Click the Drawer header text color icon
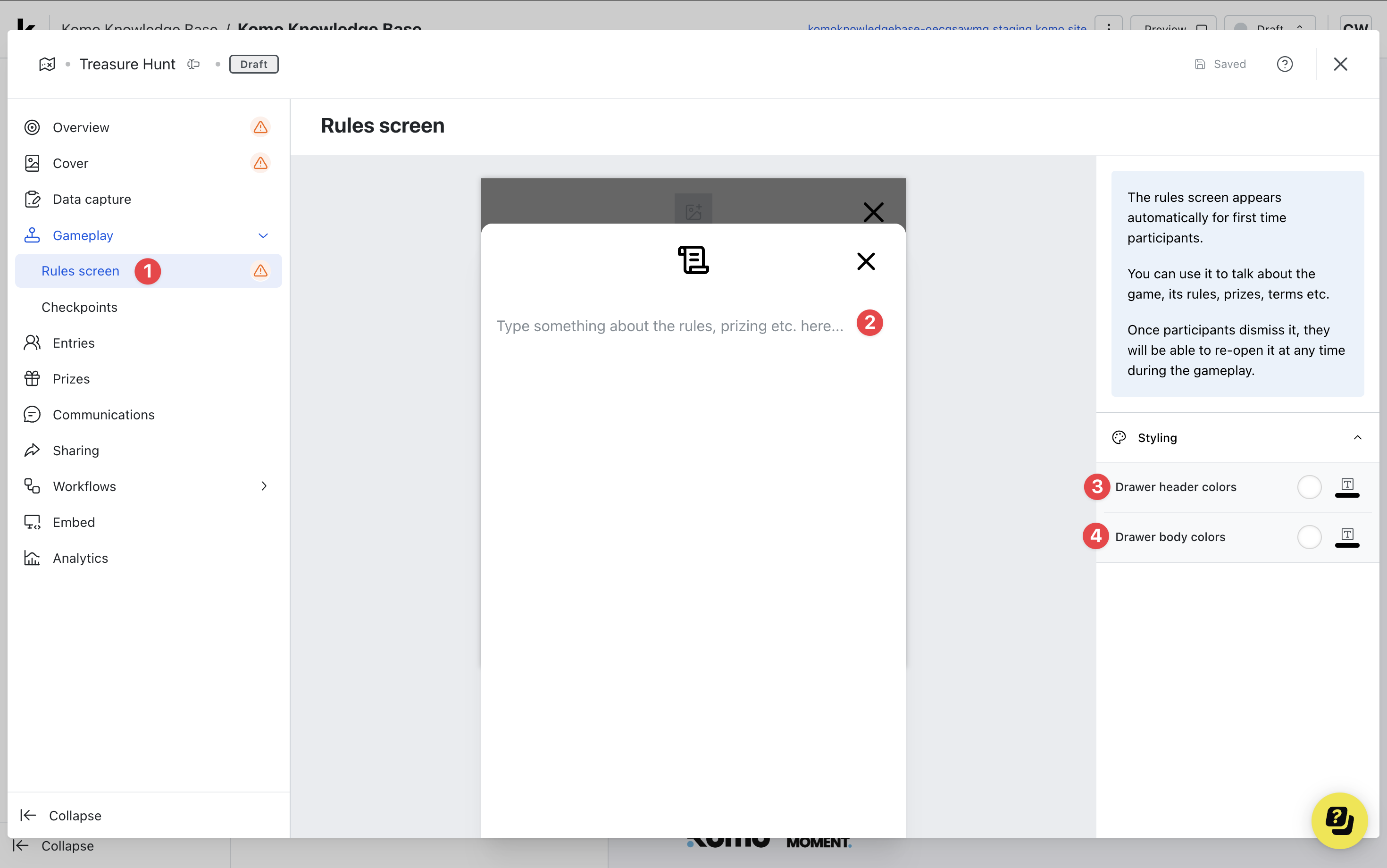Viewport: 1387px width, 868px height. coord(1347,487)
